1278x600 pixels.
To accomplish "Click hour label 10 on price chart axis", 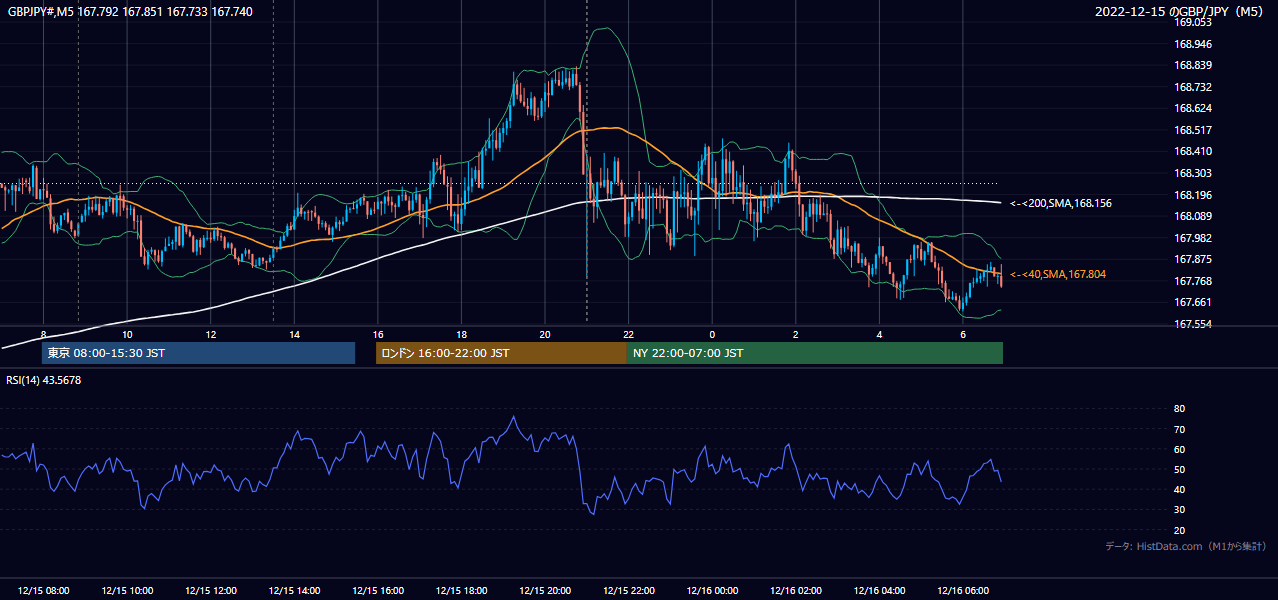I will 127,334.
